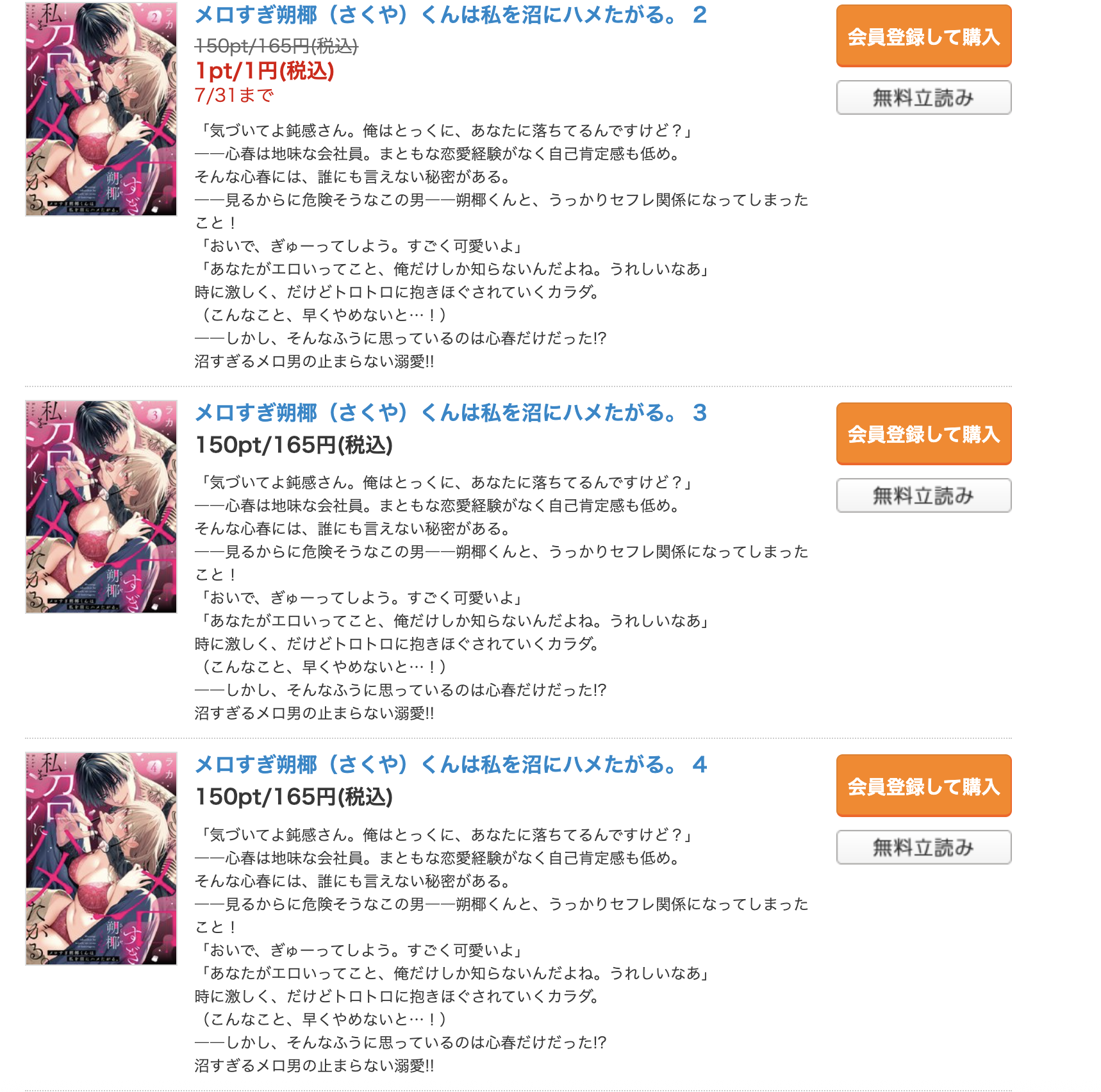The height and width of the screenshot is (1092, 1101).
Task: Open volume 4 cover thumbnail
Action: 101,859
